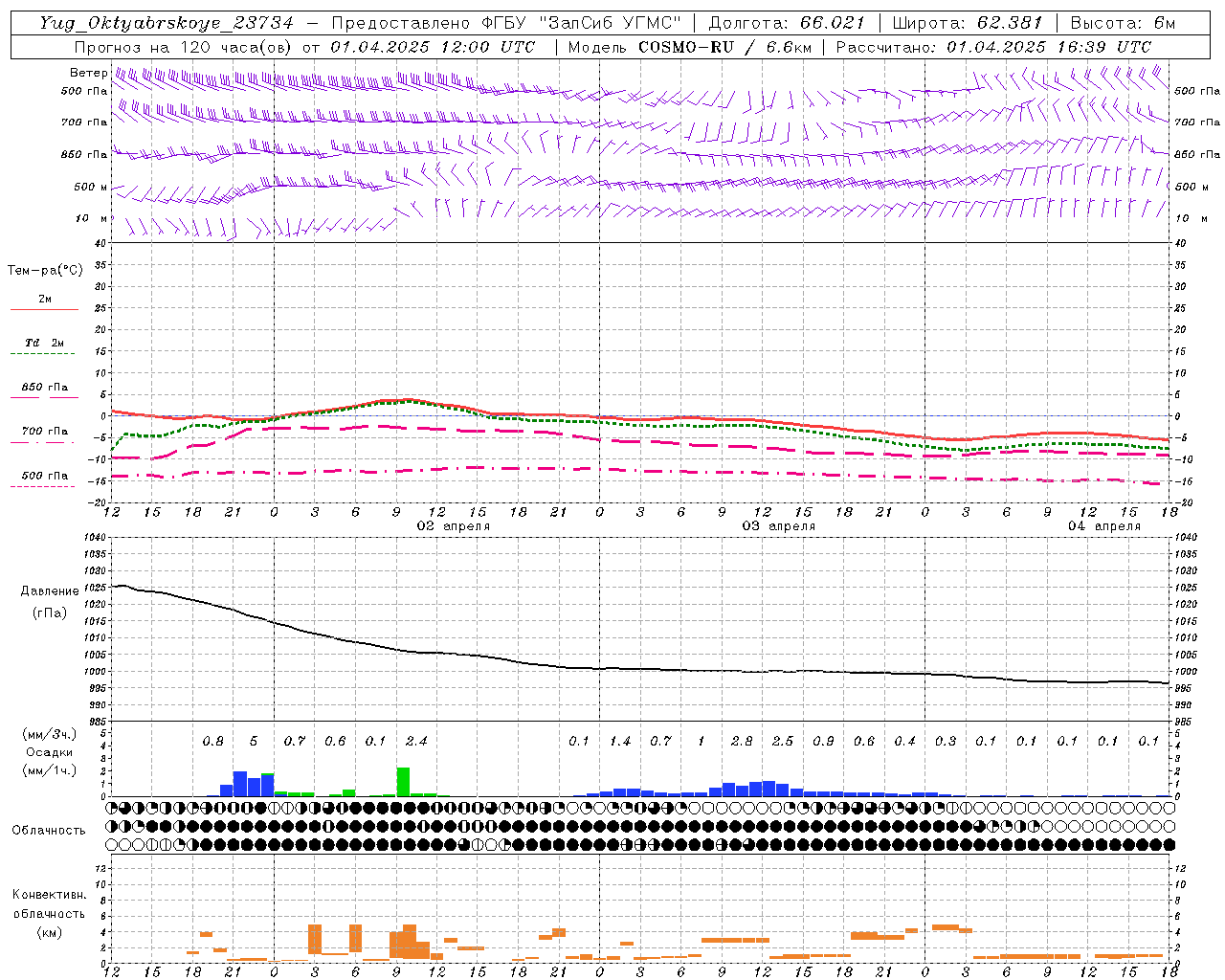Click the Ветер wind section label
1225x980 pixels.
click(88, 73)
